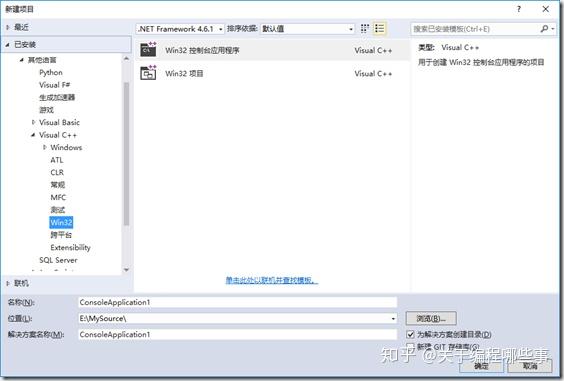Select the Win32 项目 template icon
This screenshot has height=381, width=564.
[x=148, y=73]
